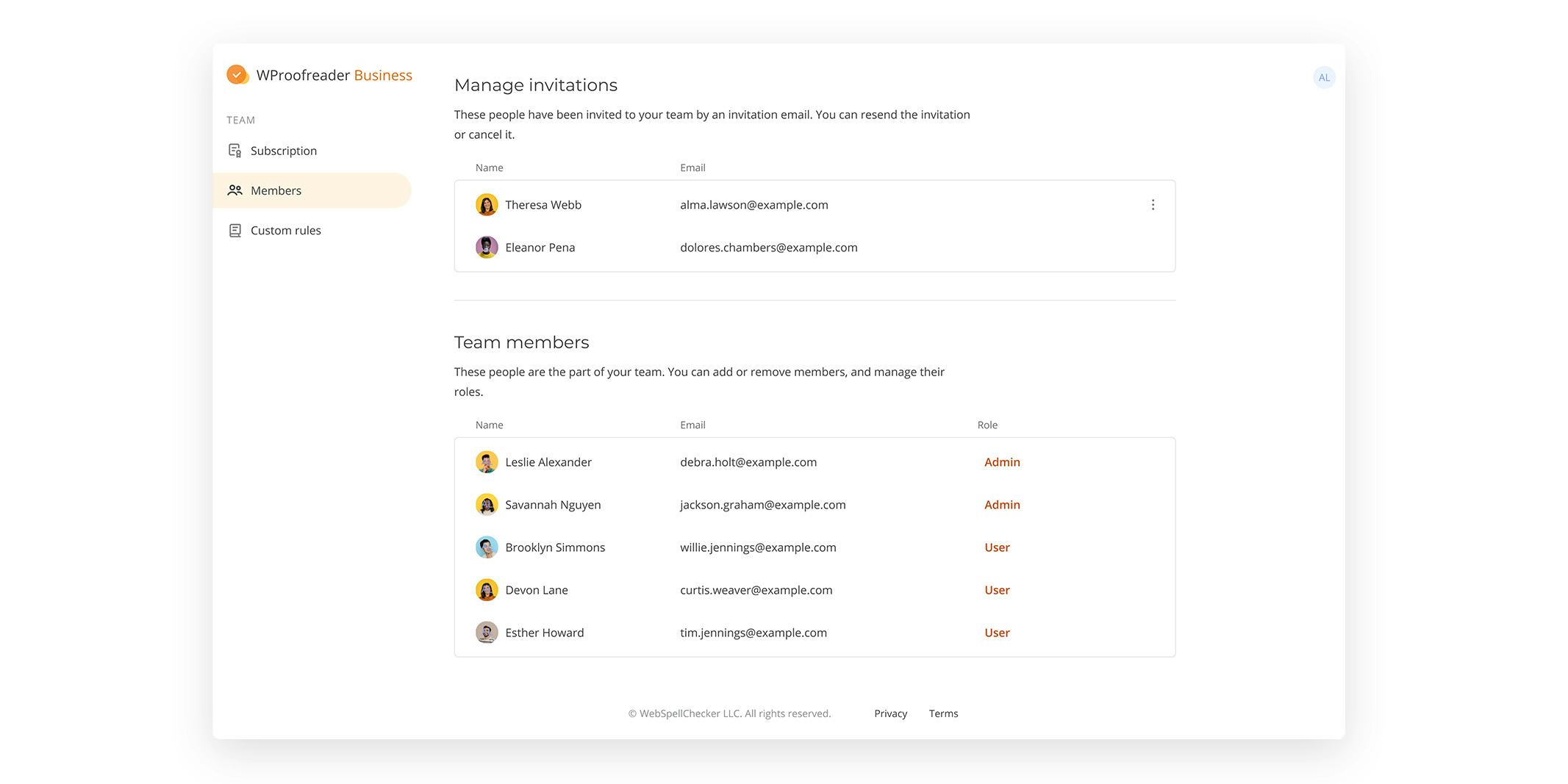Click the Subscription sidebar icon
This screenshot has height=784, width=1568.
pyautogui.click(x=235, y=151)
